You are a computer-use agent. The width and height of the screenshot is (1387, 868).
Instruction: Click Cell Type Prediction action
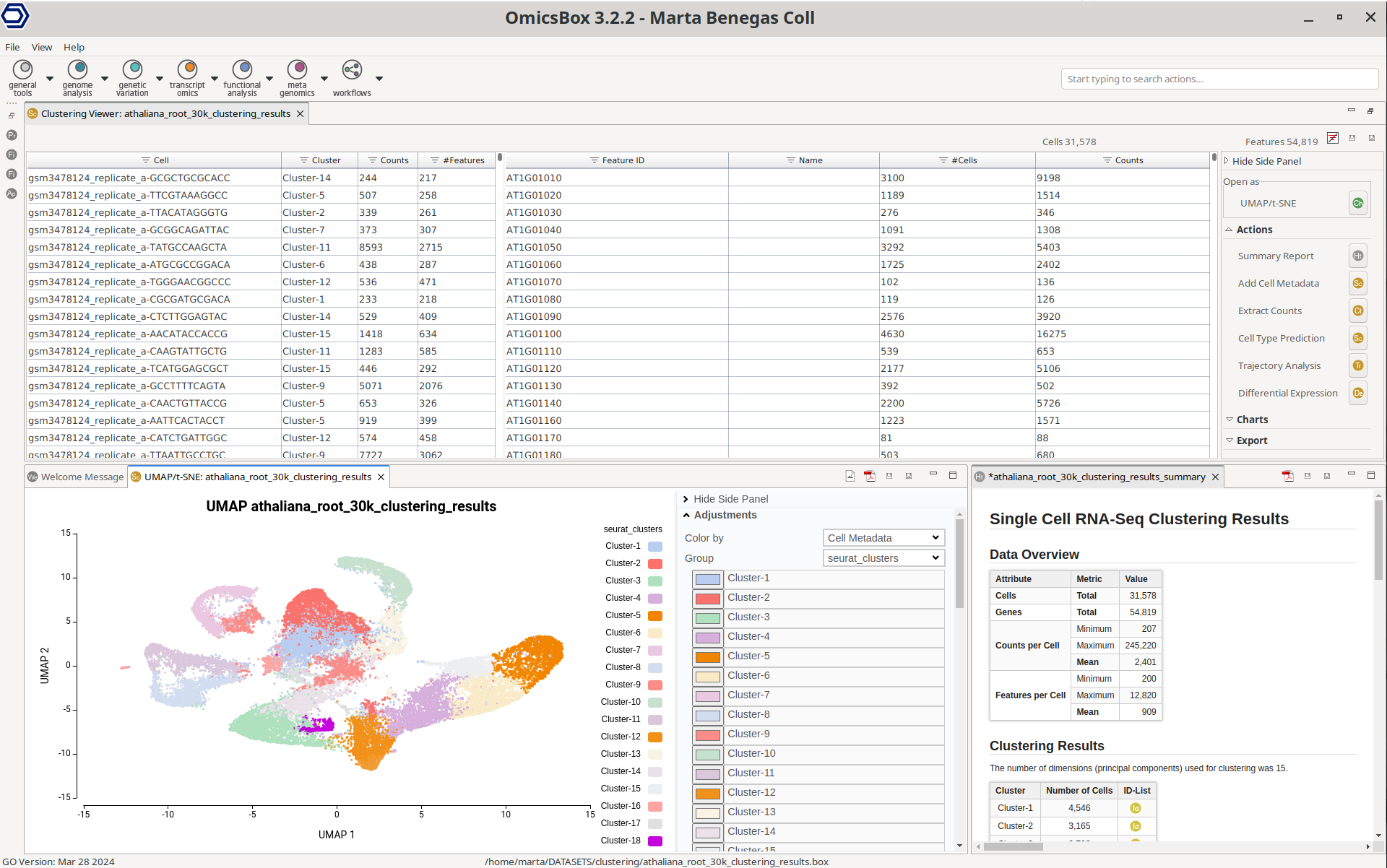[x=1281, y=339]
